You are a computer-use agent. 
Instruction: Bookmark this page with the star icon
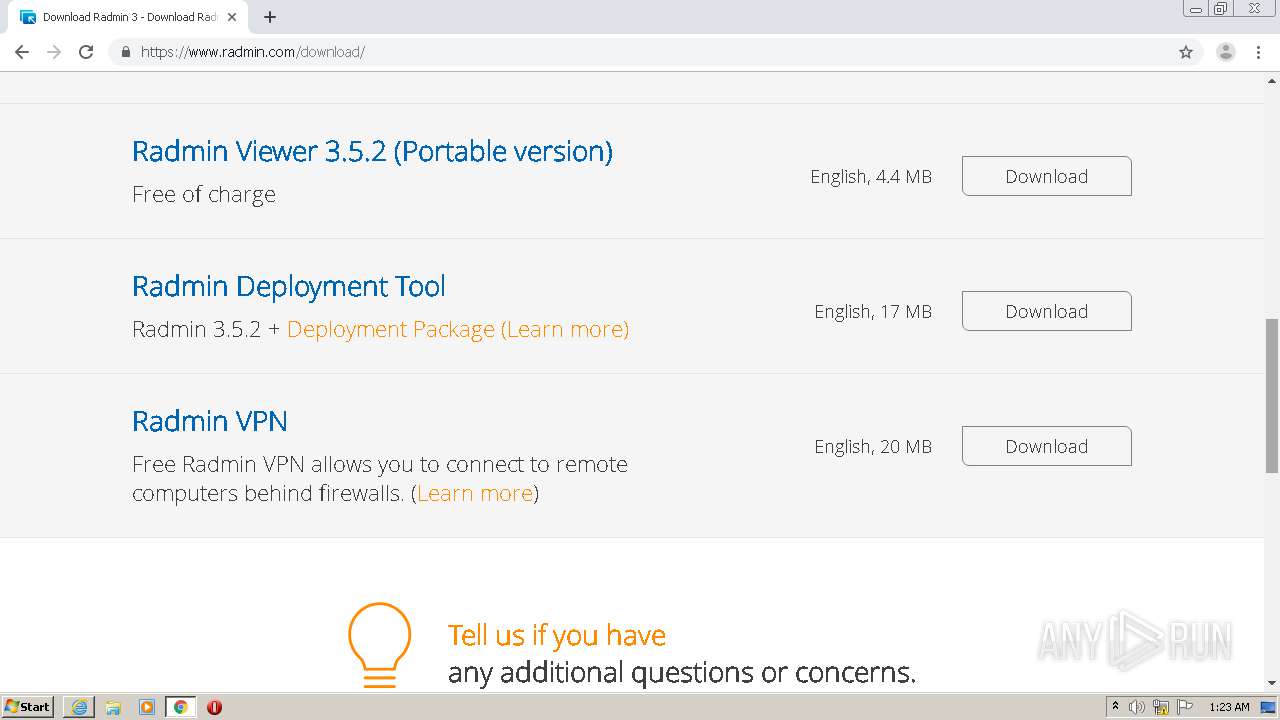(x=1186, y=52)
